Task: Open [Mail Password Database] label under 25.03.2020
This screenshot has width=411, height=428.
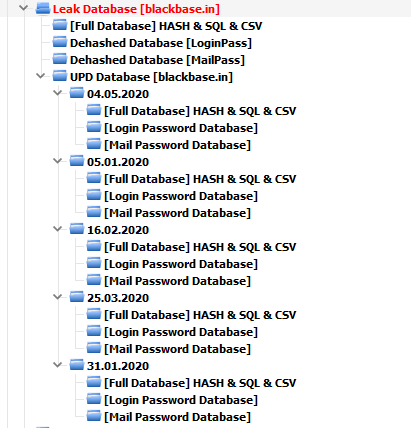Action: [177, 349]
